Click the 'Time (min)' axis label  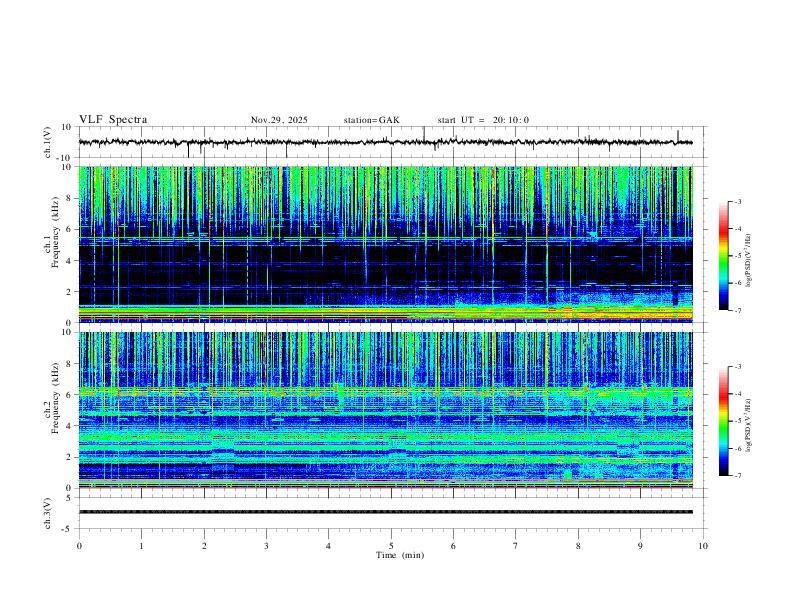click(x=400, y=555)
